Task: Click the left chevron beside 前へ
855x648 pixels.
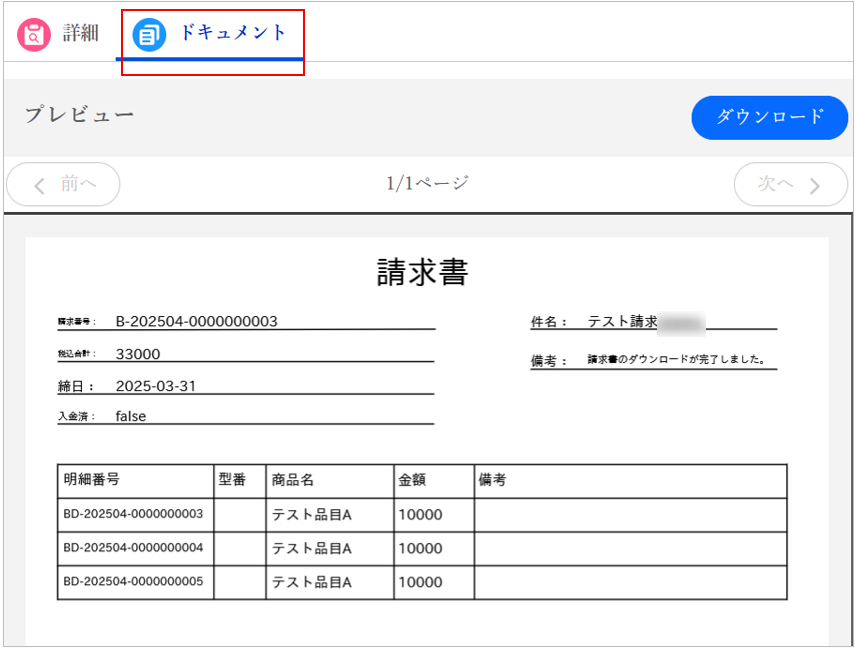Action: click(x=40, y=185)
